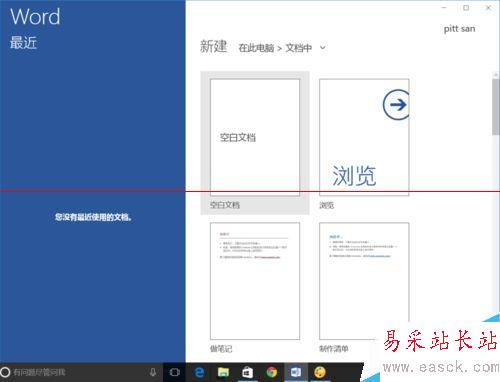The image size is (500, 382).
Task: Click the 最近 heading in blue panel
Action: point(23,43)
